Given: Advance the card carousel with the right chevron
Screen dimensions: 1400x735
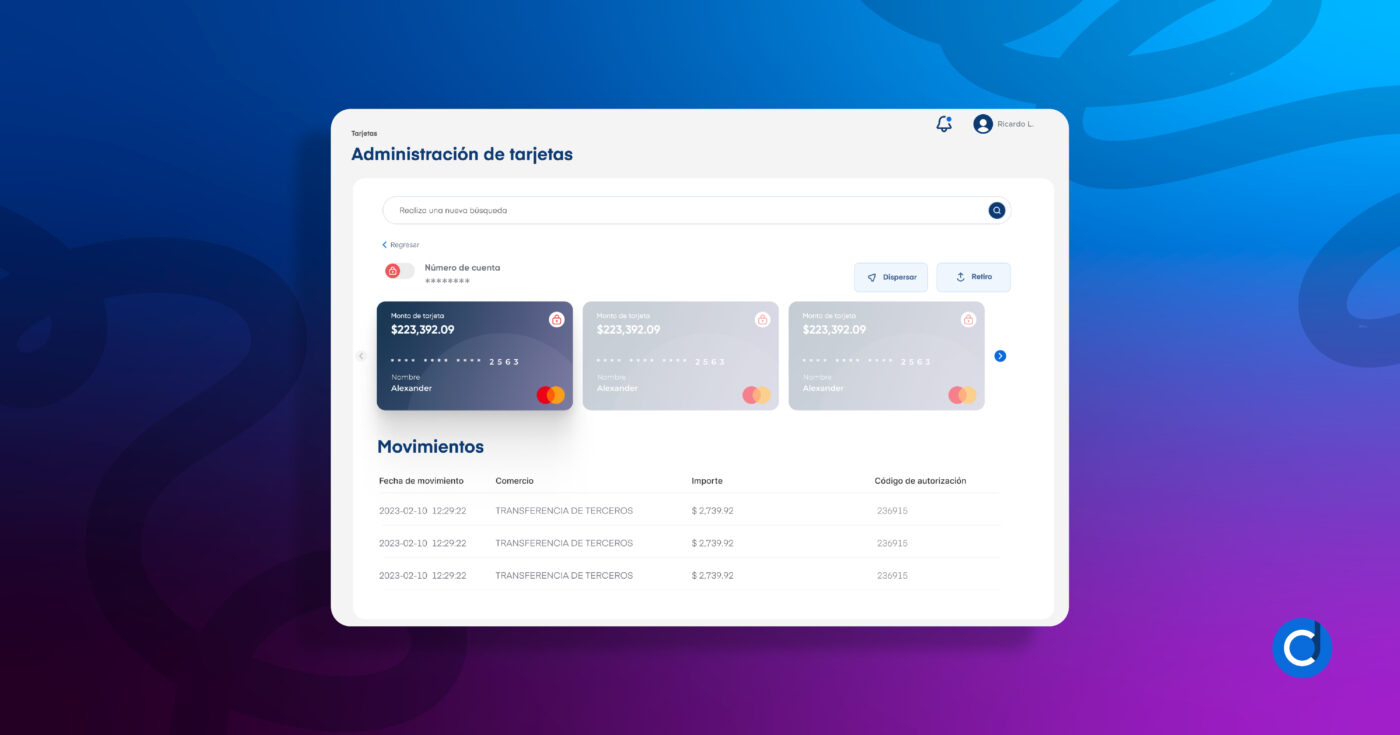Looking at the screenshot, I should point(1000,355).
